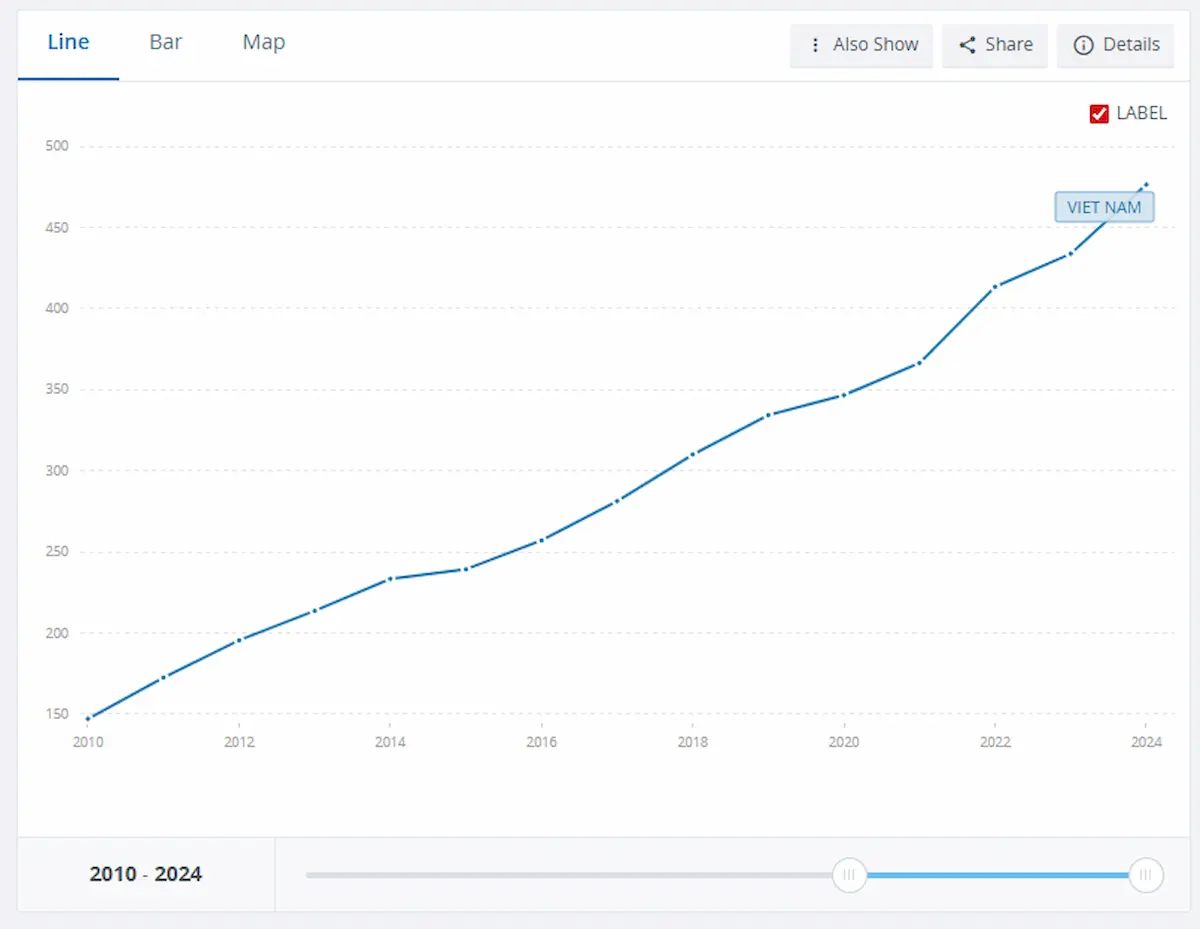
Task: Click the 2012 data point on the line
Action: 239,640
